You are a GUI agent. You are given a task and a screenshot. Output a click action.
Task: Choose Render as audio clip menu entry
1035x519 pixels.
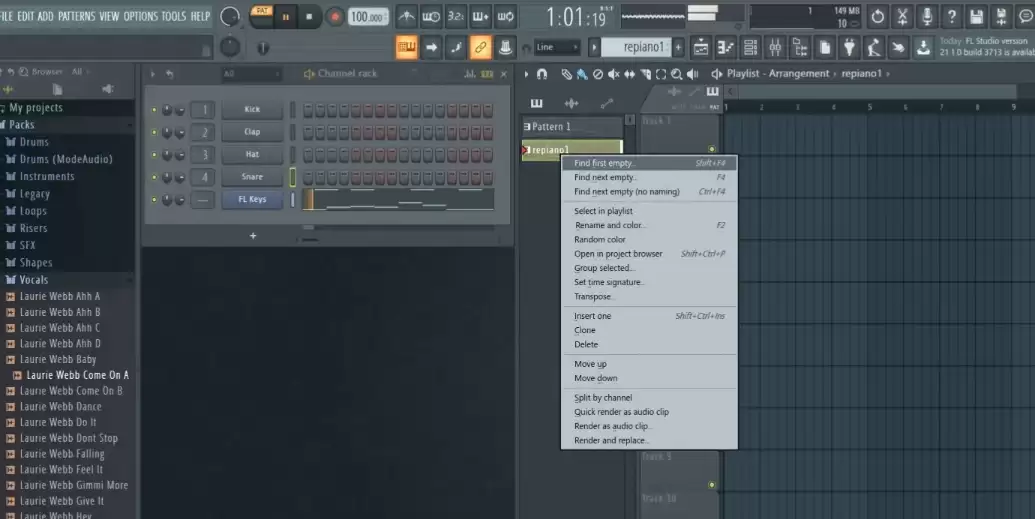[649, 426]
